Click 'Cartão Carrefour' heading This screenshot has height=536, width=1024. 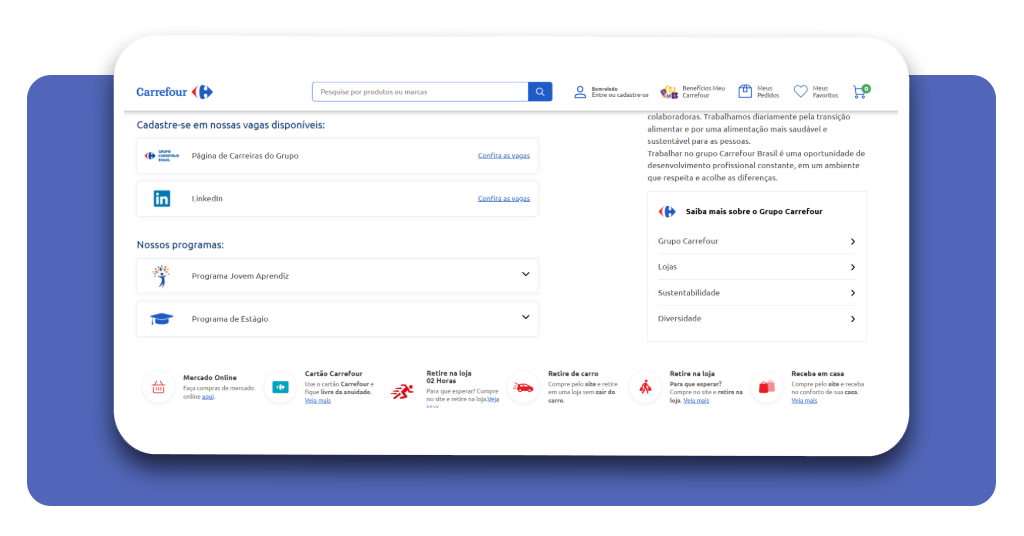pos(333,373)
